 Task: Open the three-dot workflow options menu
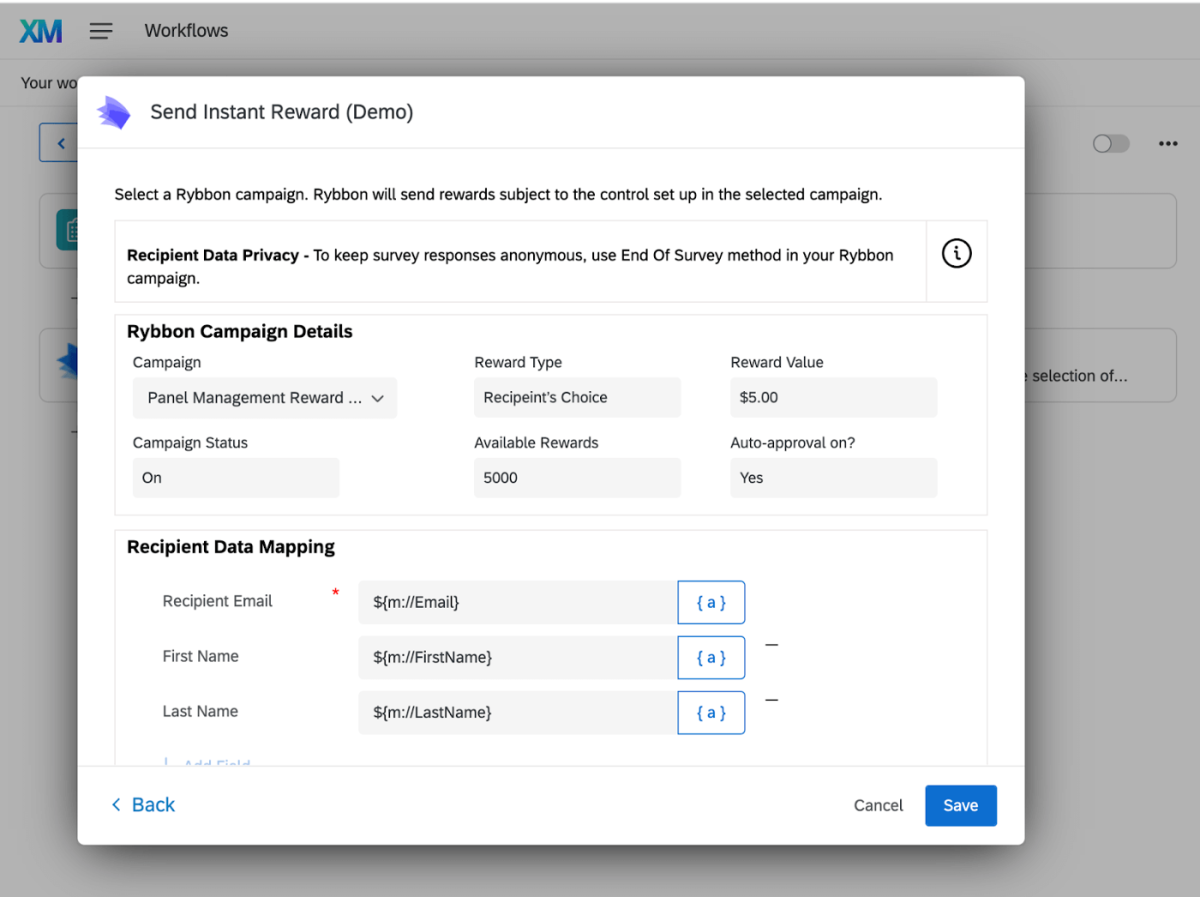tap(1168, 144)
